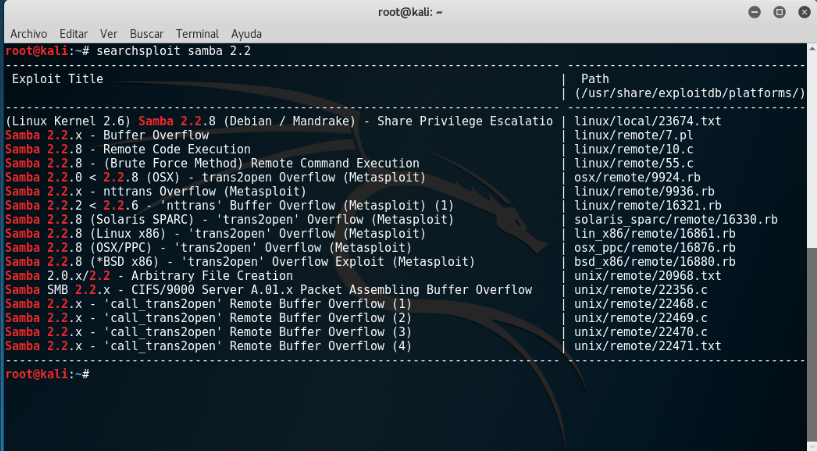Click '(Linux x86) - 'trans2open' Overflow' title

pyautogui.click(x=216, y=234)
